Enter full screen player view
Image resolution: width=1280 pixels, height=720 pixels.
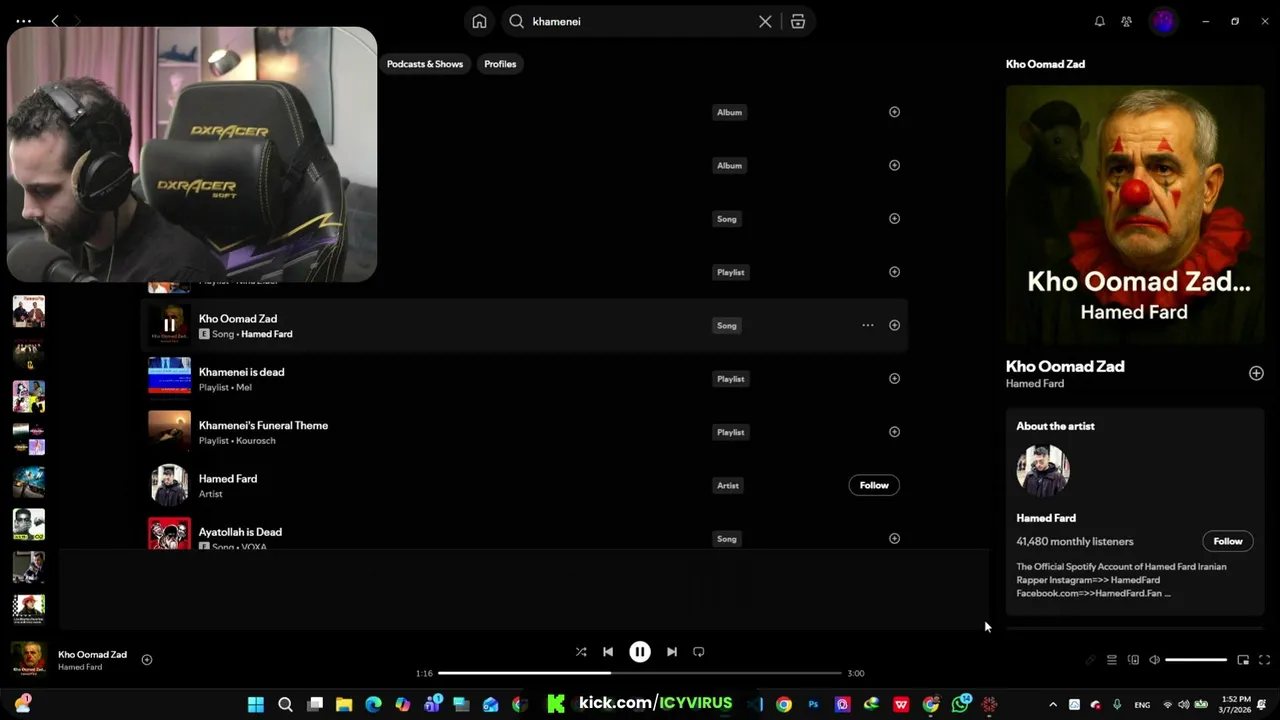1264,660
